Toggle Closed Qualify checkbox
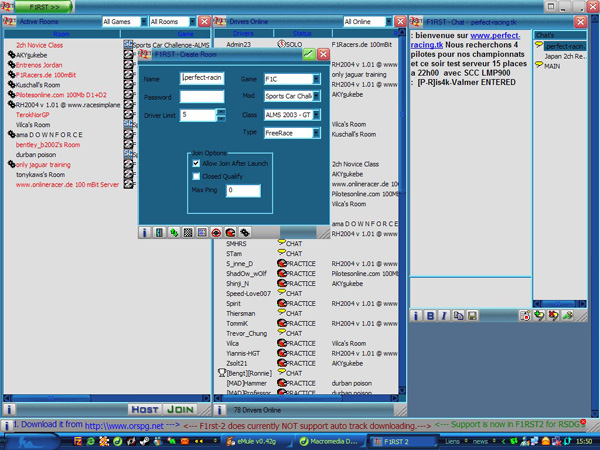The image size is (600, 450). pyautogui.click(x=196, y=176)
